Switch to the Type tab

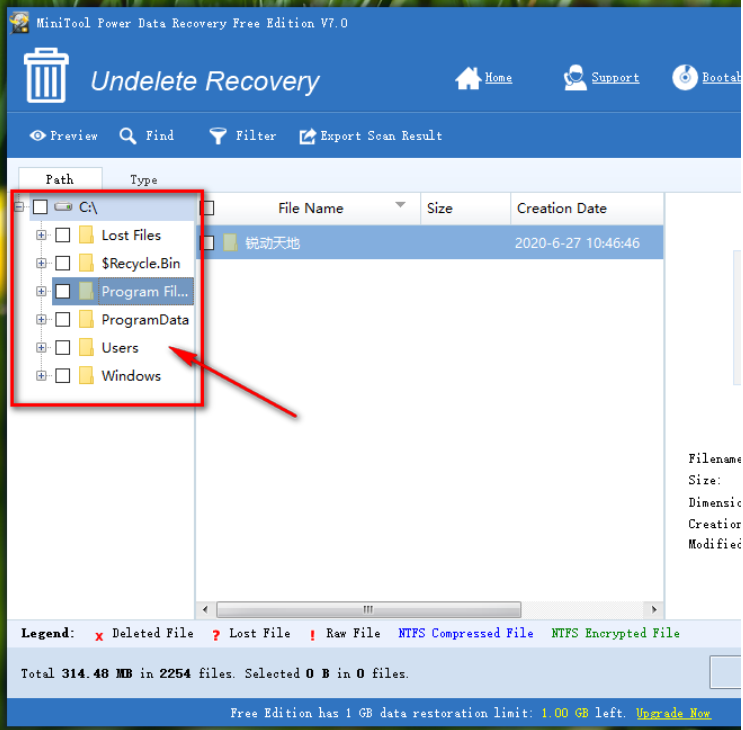[x=144, y=180]
